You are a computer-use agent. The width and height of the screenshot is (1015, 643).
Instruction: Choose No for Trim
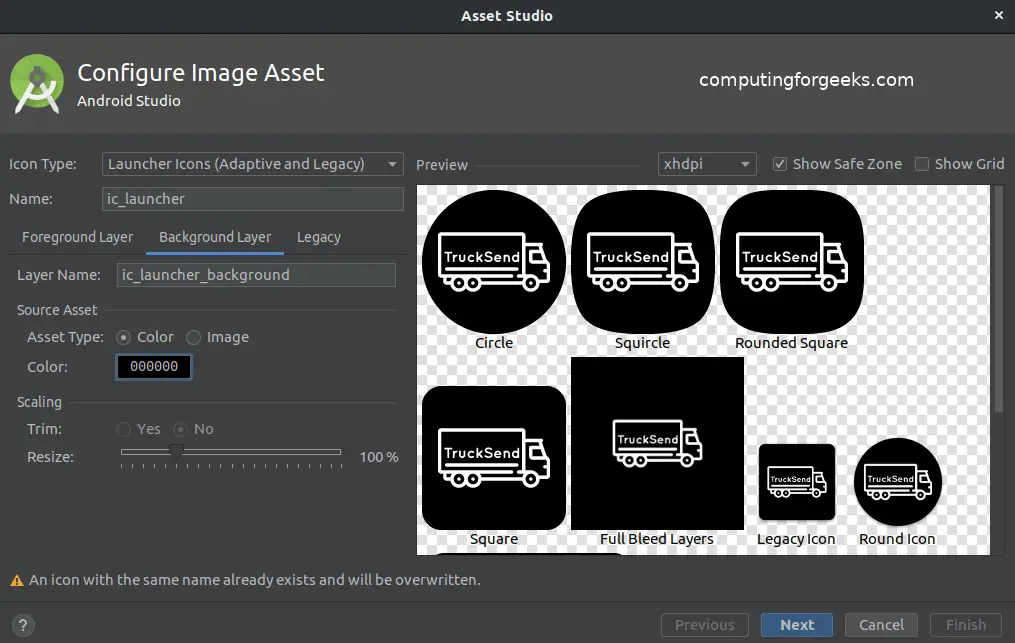point(180,429)
